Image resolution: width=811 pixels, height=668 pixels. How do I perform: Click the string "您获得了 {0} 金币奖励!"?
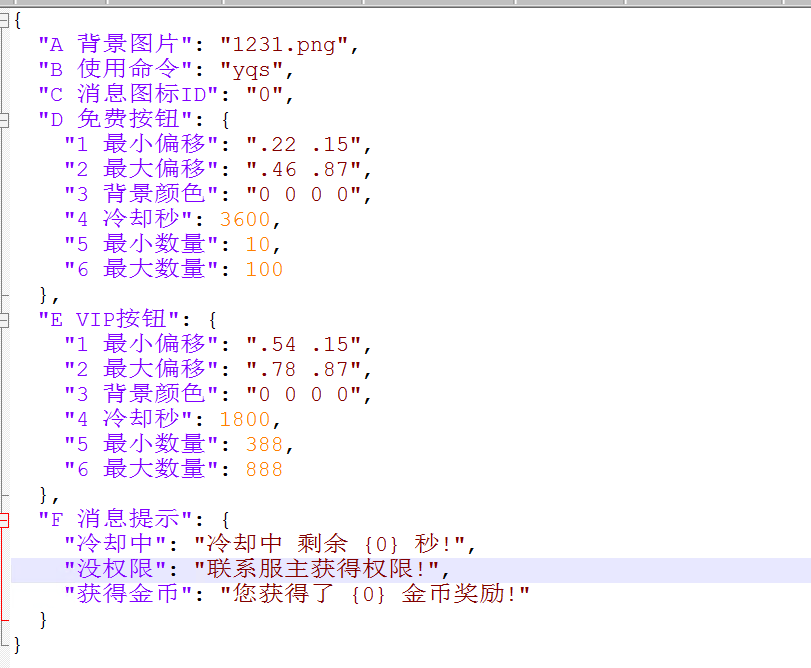(374, 595)
